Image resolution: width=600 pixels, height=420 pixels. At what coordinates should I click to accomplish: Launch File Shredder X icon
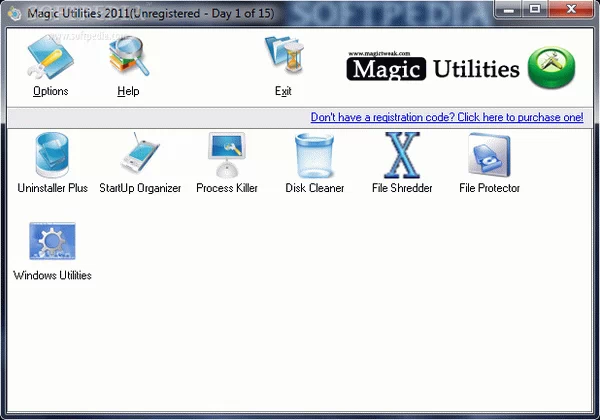tap(402, 155)
